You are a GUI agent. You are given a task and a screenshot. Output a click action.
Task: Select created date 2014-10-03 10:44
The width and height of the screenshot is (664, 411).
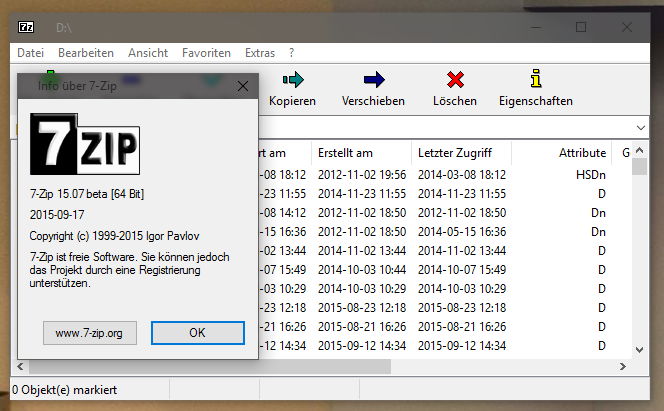(362, 270)
